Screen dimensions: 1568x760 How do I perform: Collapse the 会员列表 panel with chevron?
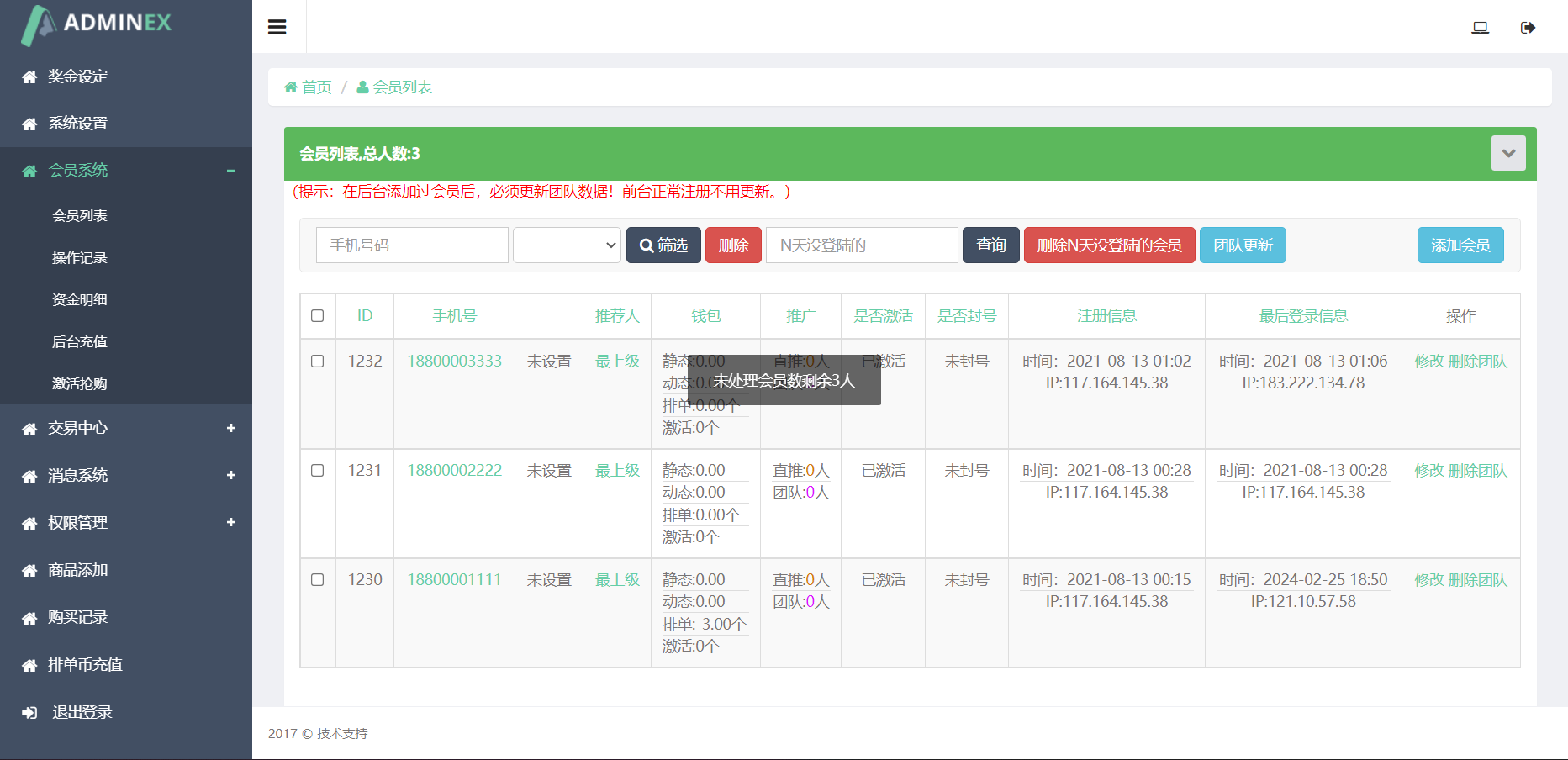[1508, 153]
